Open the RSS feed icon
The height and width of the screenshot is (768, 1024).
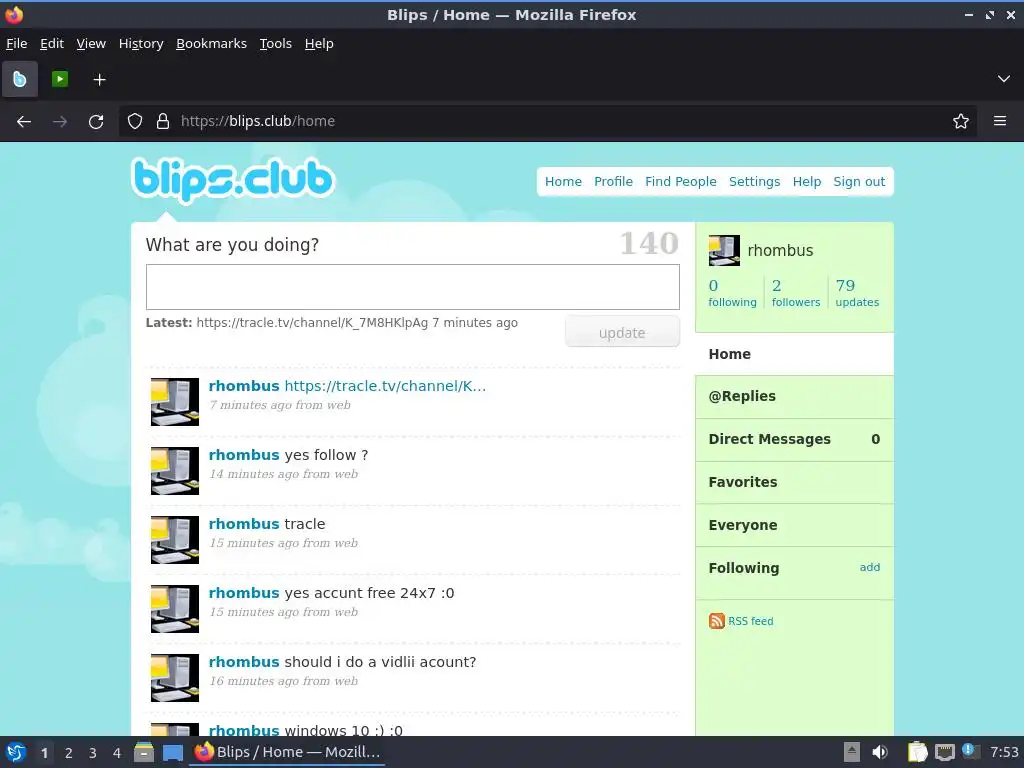[x=716, y=621]
